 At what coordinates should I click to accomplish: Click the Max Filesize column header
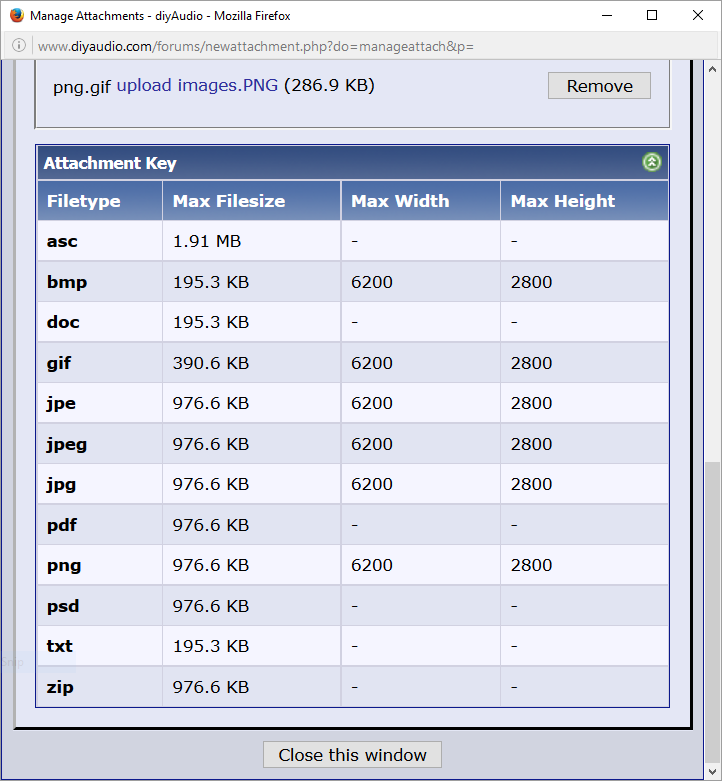click(251, 201)
